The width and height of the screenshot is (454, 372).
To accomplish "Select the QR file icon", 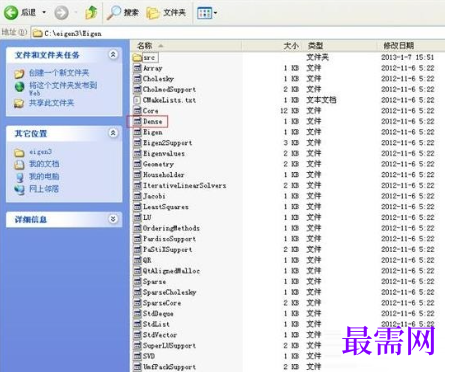I will coord(137,260).
